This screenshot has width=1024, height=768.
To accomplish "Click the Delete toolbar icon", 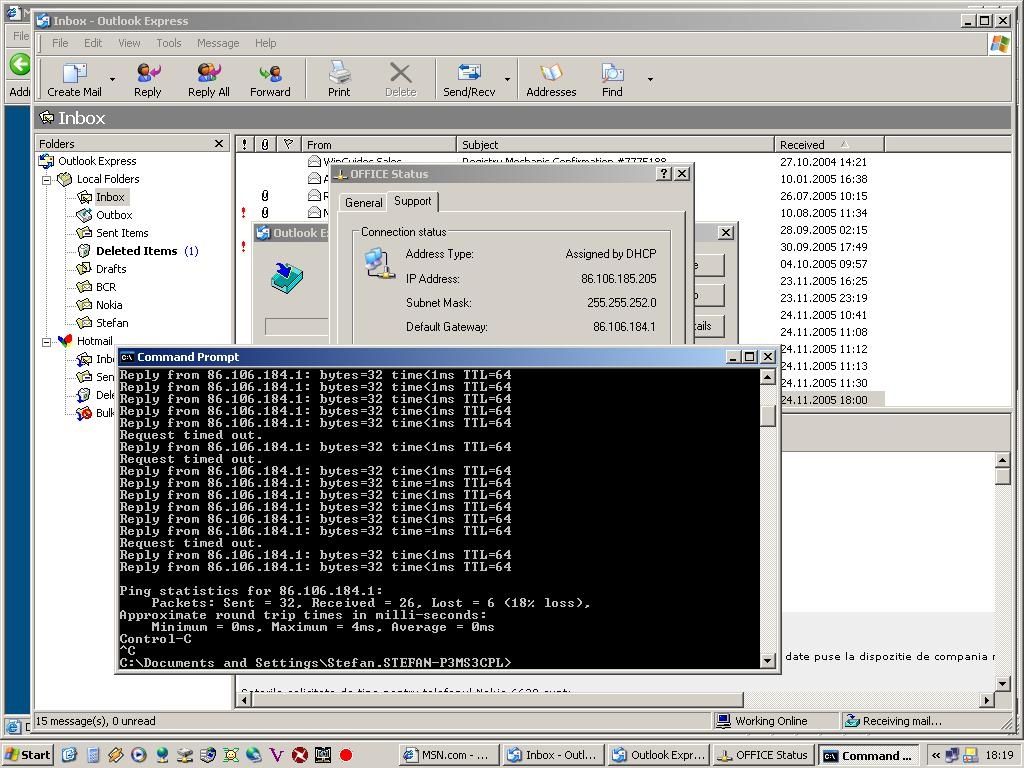I will click(400, 79).
